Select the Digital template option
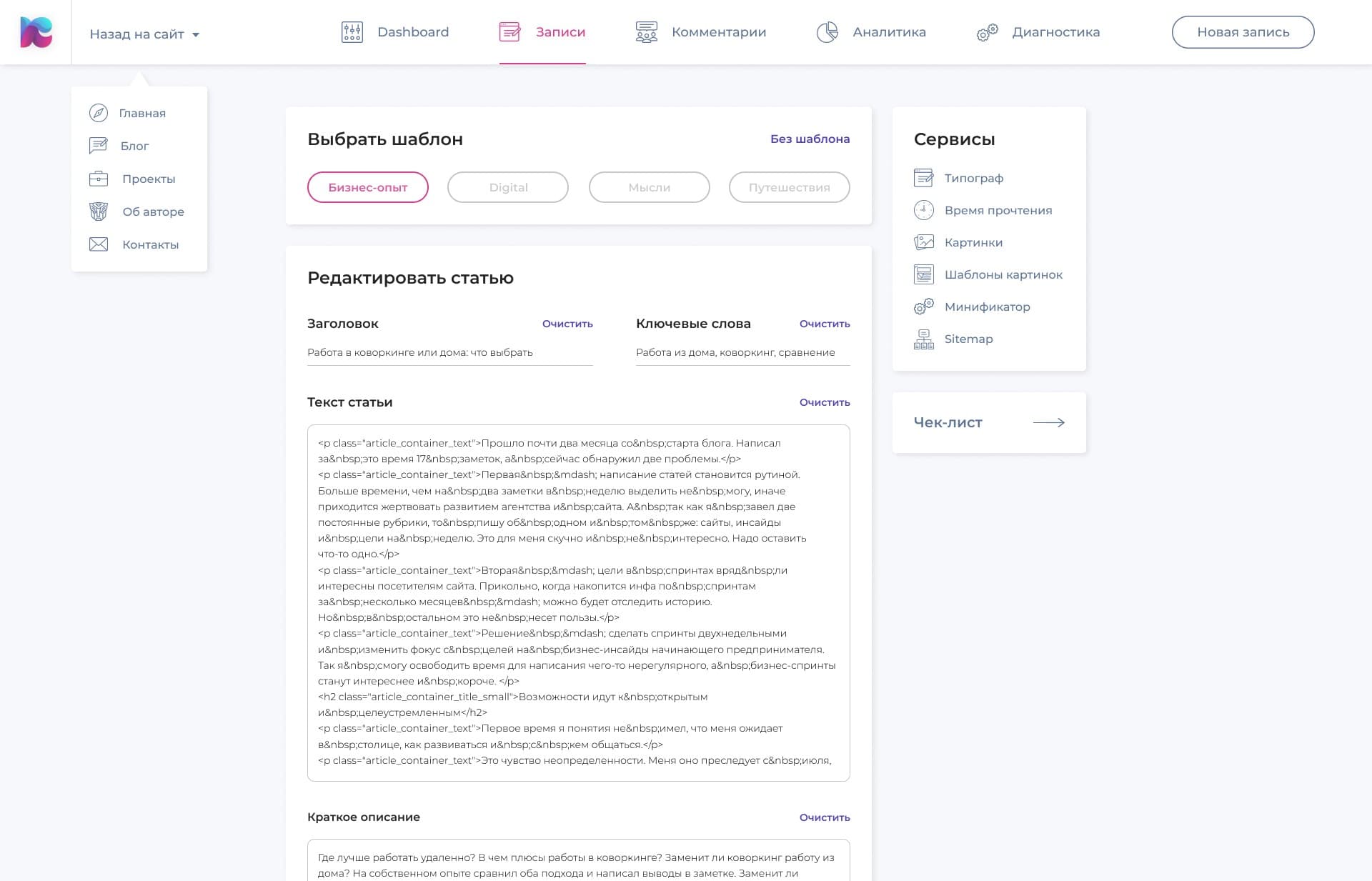Screen dimensions: 1372x881 coord(507,187)
